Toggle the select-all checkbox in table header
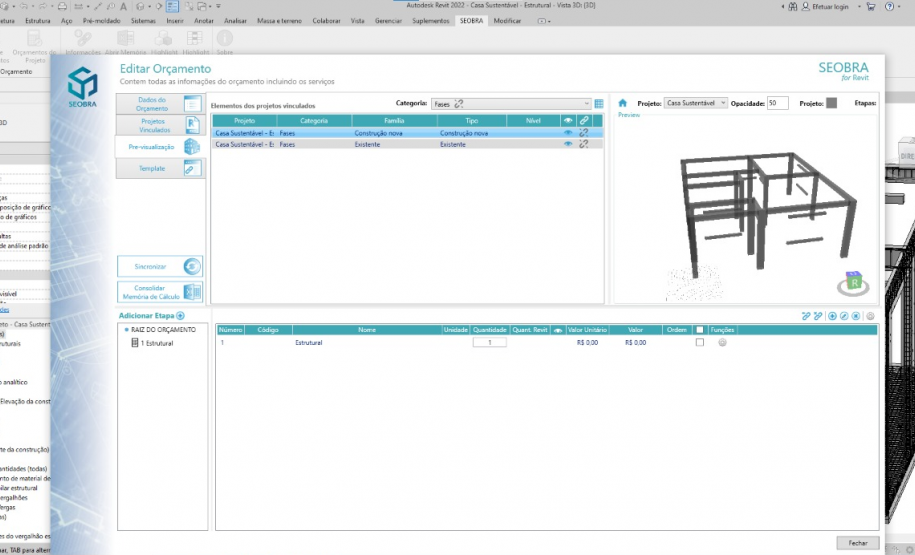Image resolution: width=915 pixels, height=555 pixels. point(700,330)
